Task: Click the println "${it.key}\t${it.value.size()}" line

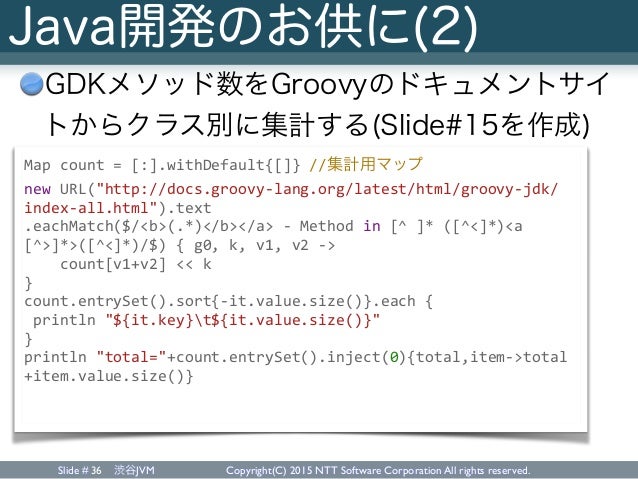Action: [206, 321]
